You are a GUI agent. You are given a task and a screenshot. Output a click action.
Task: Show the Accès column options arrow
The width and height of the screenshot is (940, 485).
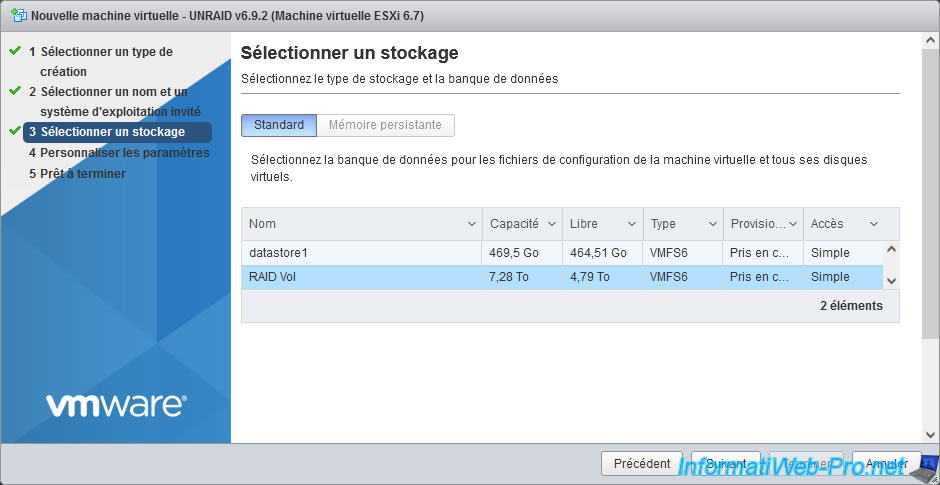click(874, 224)
